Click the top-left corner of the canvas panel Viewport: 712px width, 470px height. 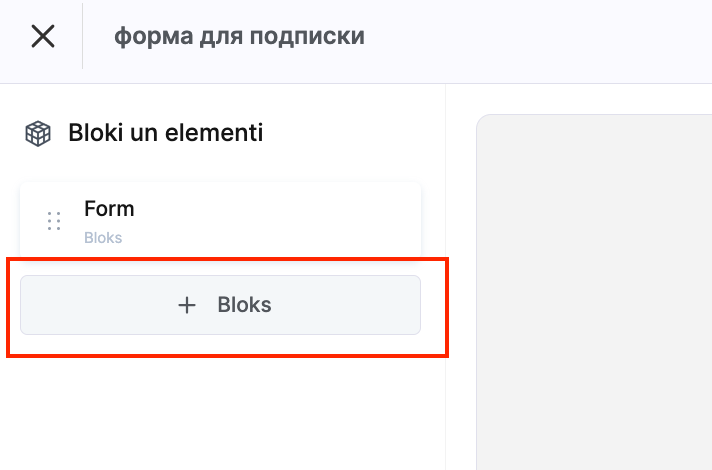pyautogui.click(x=490, y=127)
